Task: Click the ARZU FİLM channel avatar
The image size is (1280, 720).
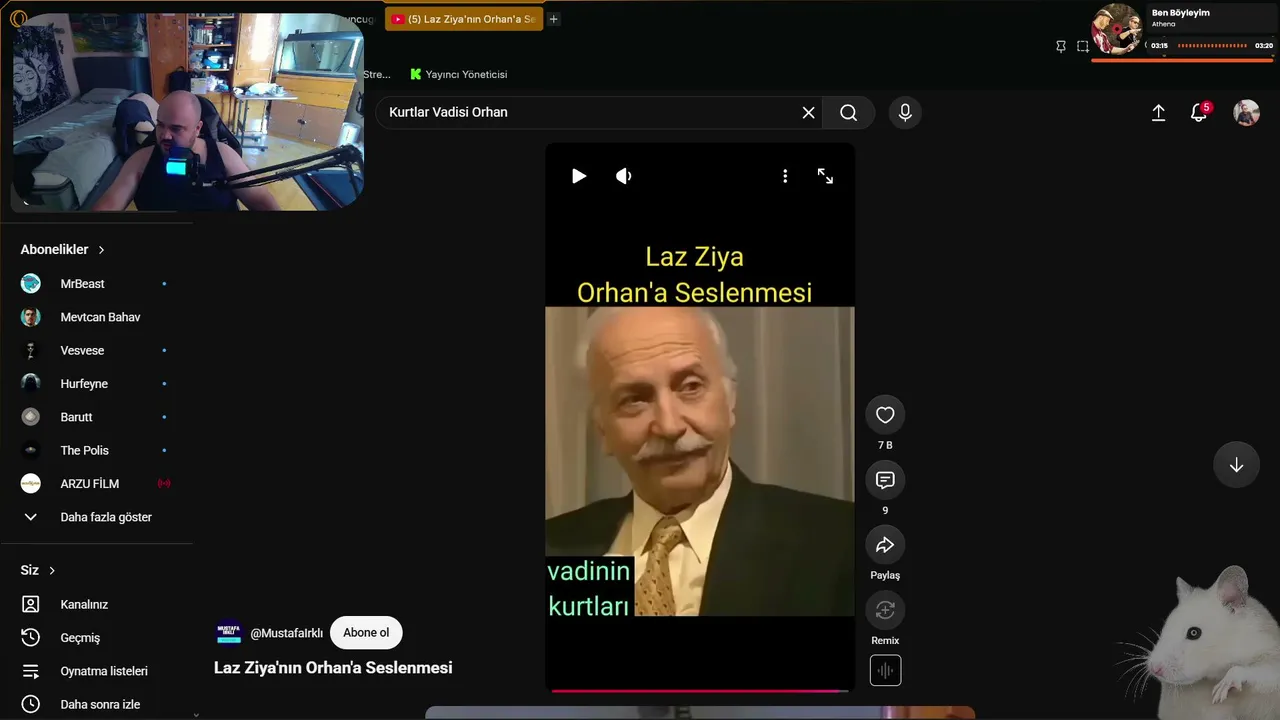Action: point(31,484)
